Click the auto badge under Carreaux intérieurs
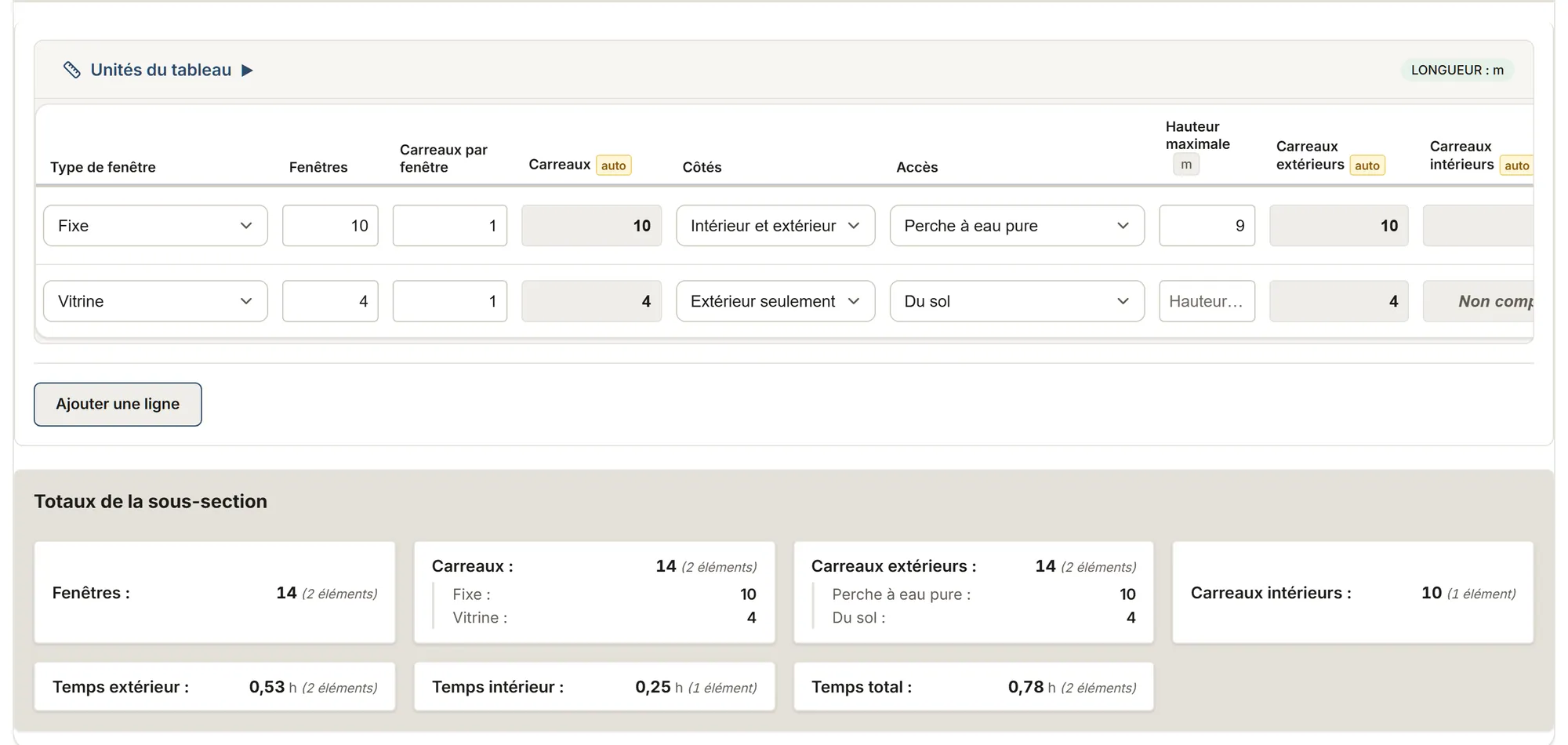Image resolution: width=1568 pixels, height=745 pixels. pyautogui.click(x=1516, y=165)
